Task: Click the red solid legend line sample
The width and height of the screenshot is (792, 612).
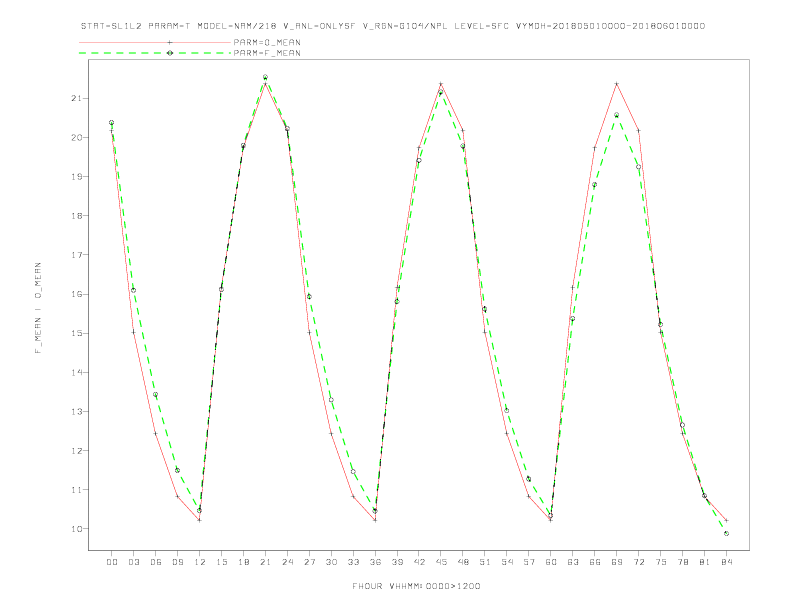Action: coord(155,42)
